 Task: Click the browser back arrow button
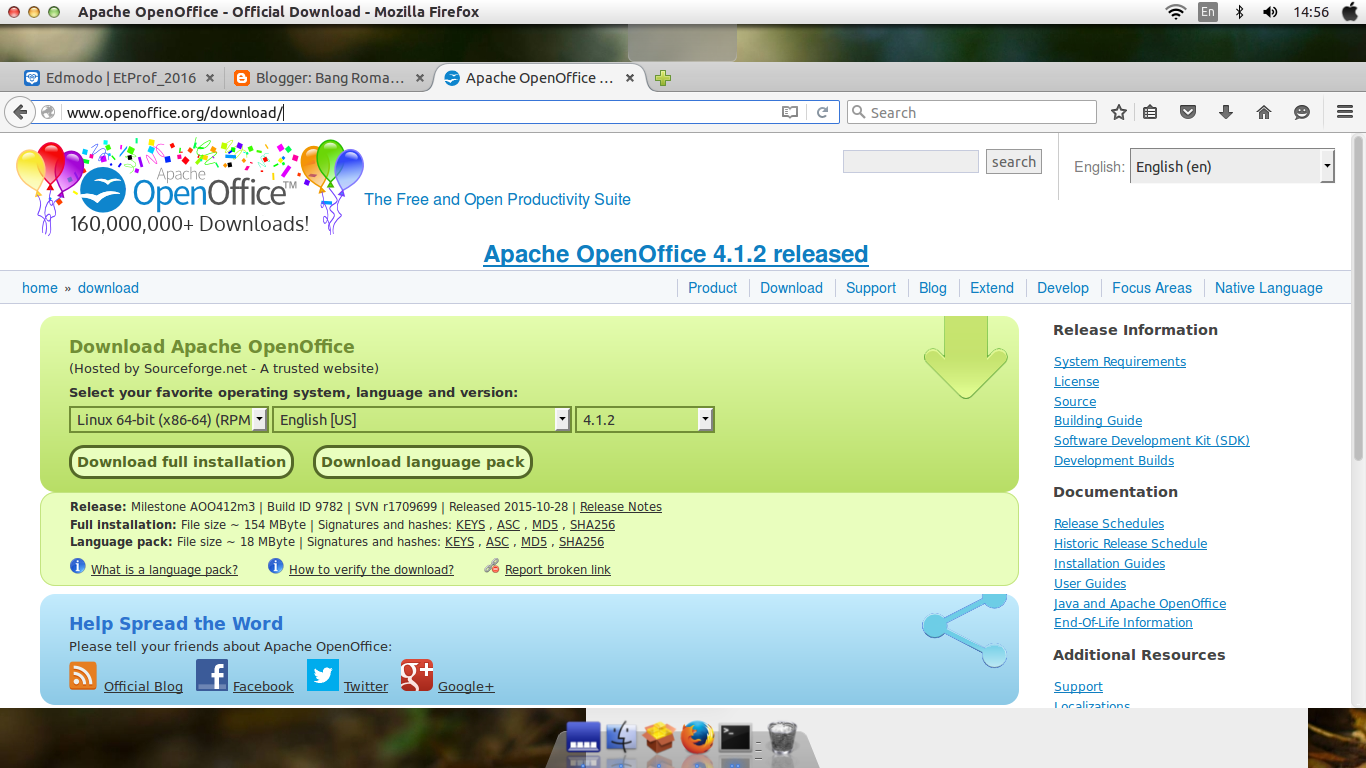[19, 112]
